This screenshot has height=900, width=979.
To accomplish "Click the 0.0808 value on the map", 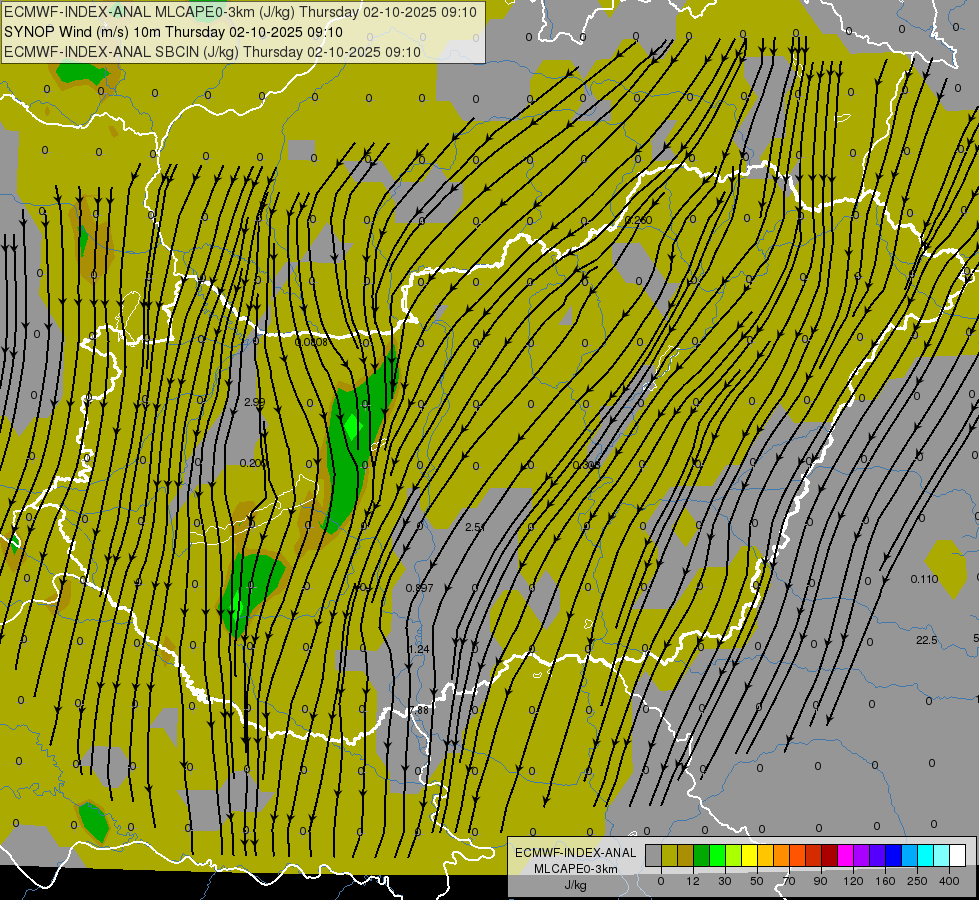I will click(x=311, y=342).
